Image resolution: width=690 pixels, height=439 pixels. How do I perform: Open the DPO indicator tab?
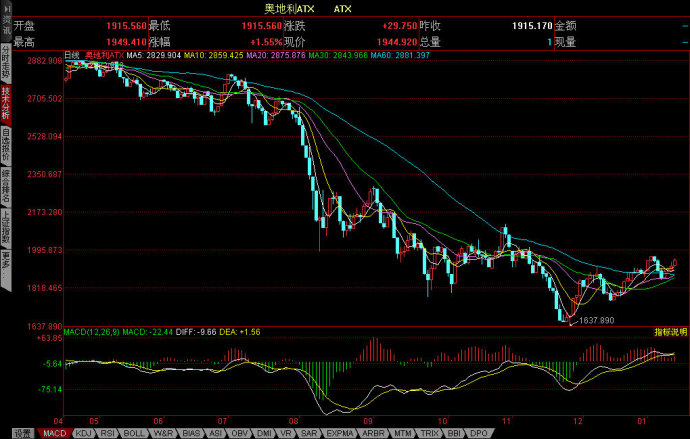(479, 433)
